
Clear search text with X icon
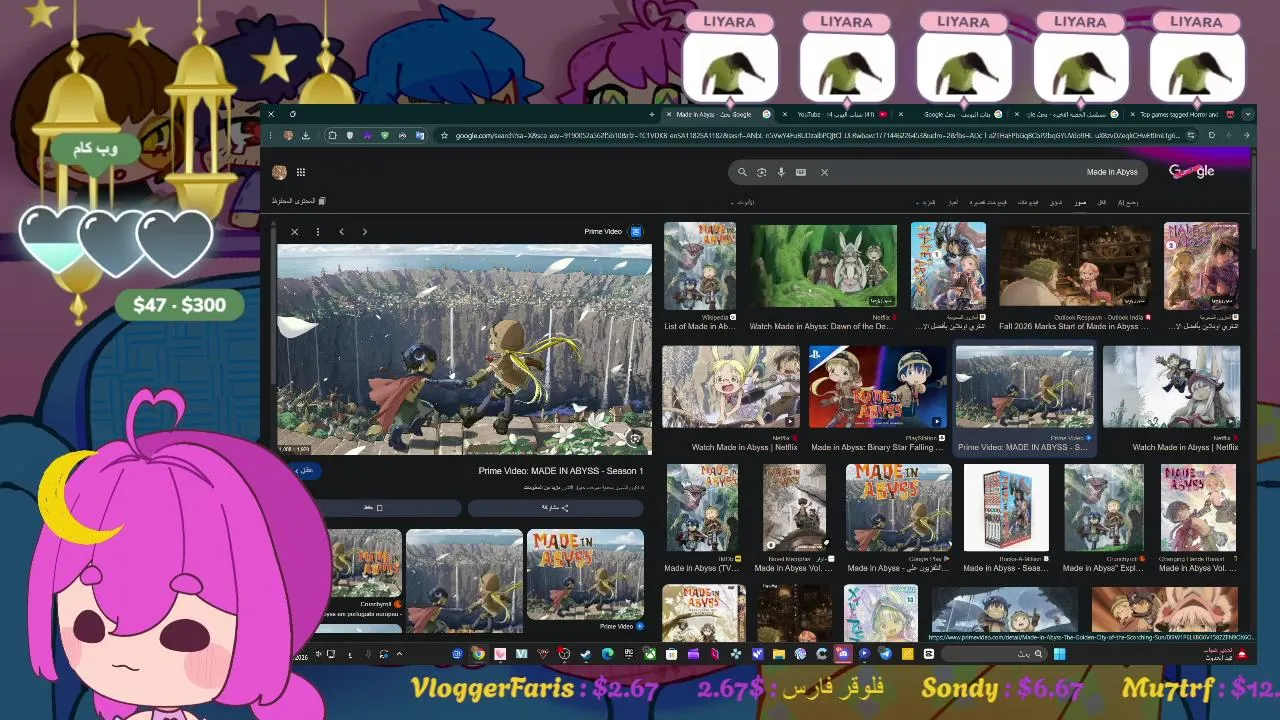tap(824, 172)
